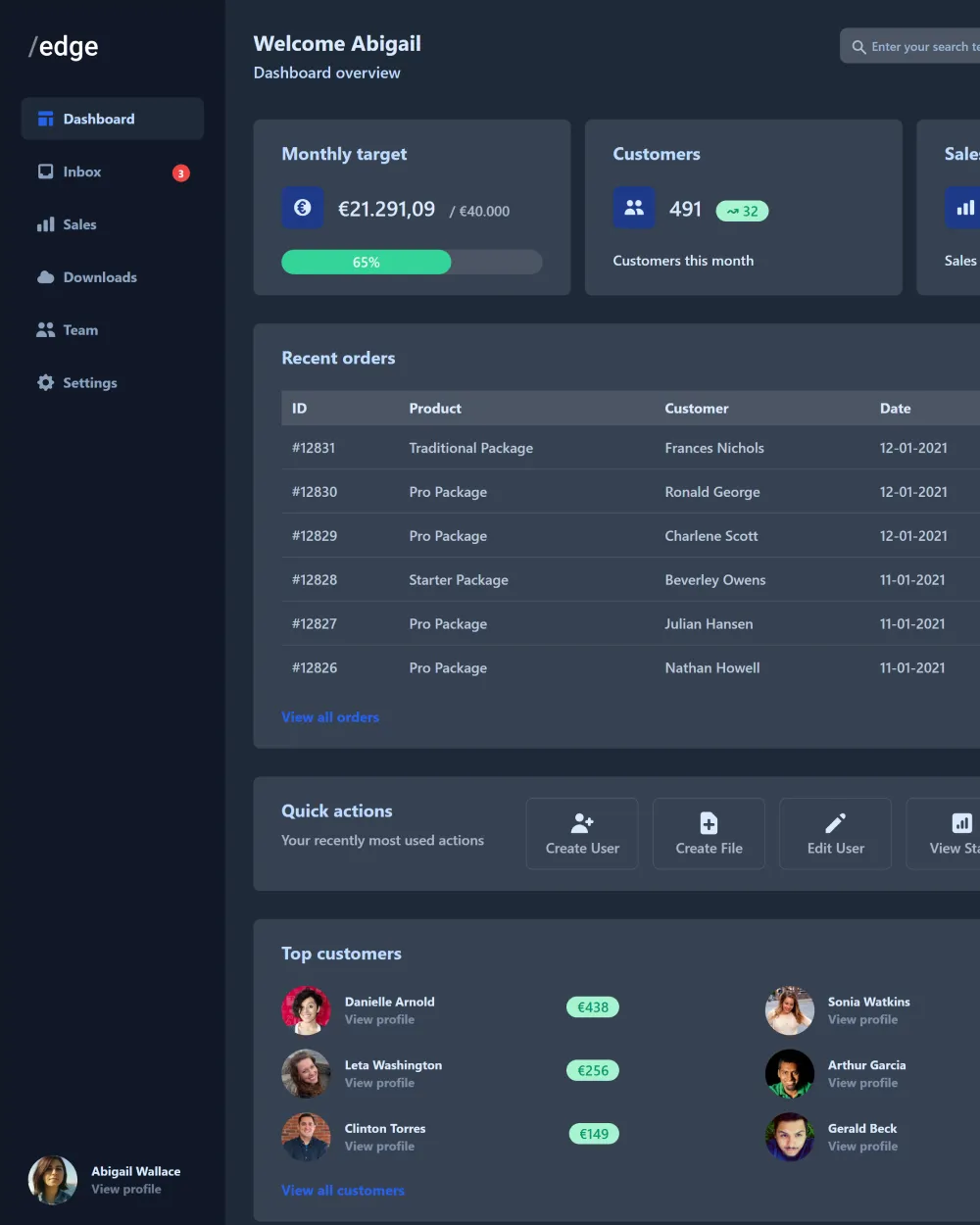
Task: Click the search input field
Action: tap(909, 46)
